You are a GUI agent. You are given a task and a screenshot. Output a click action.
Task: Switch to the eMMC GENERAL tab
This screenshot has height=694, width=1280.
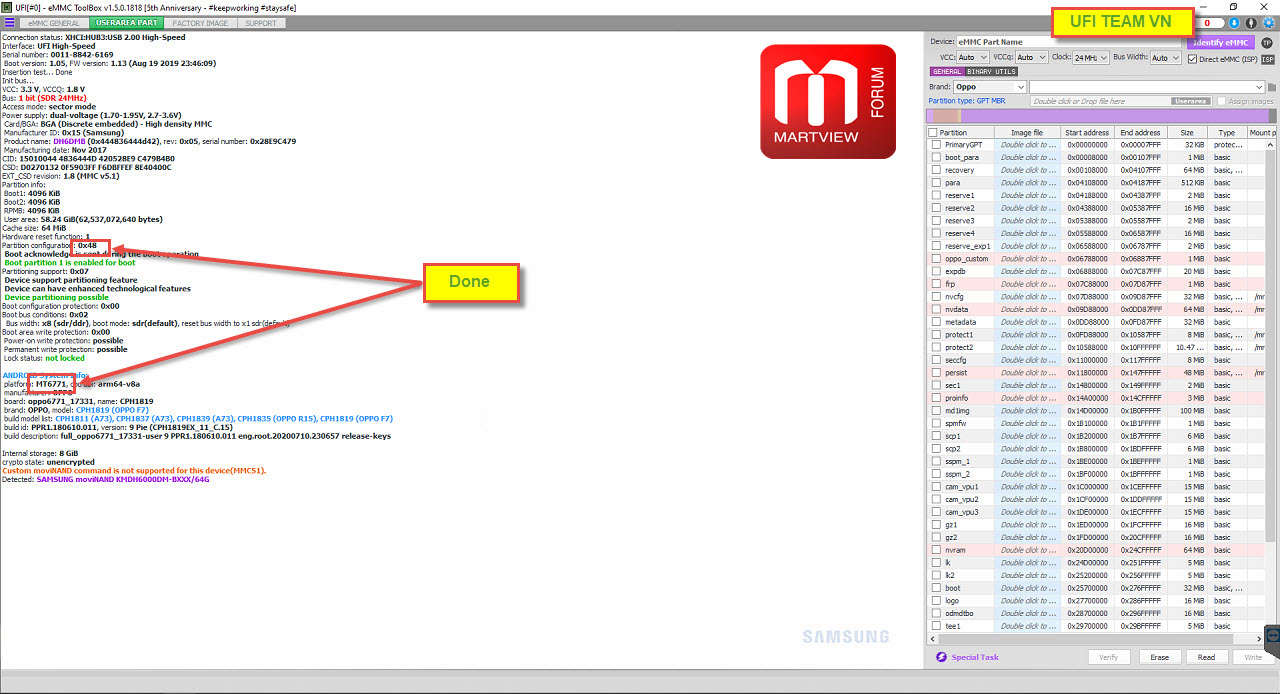(54, 22)
